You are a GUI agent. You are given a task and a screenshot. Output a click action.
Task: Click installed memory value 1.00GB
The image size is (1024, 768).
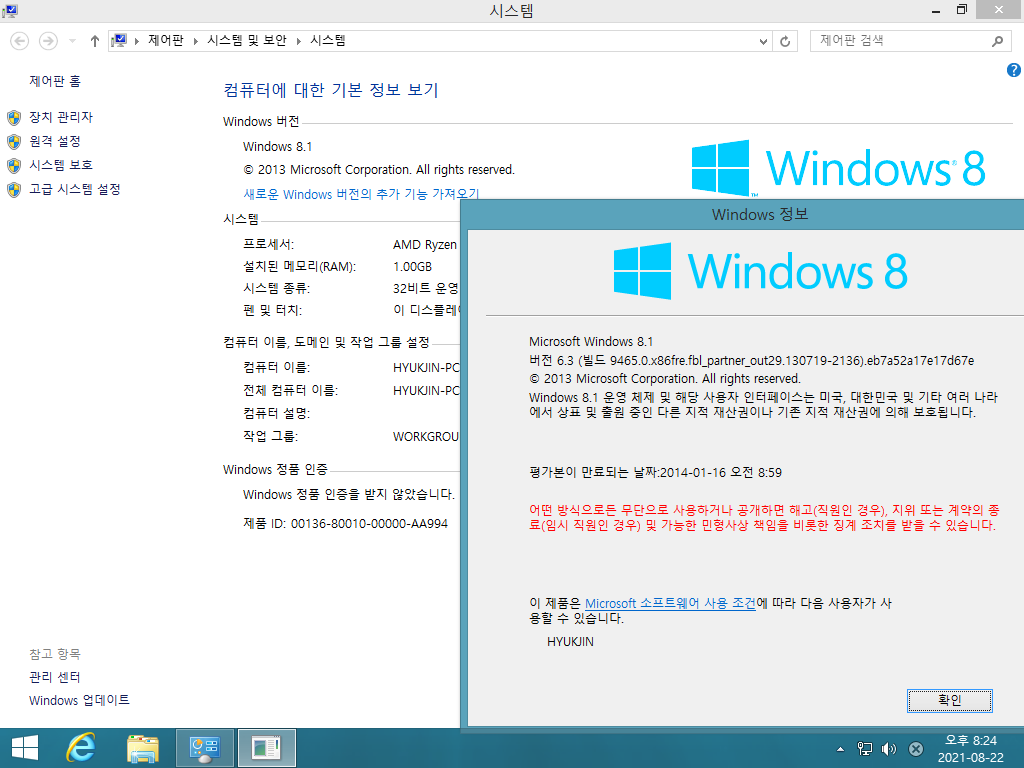[x=413, y=266]
